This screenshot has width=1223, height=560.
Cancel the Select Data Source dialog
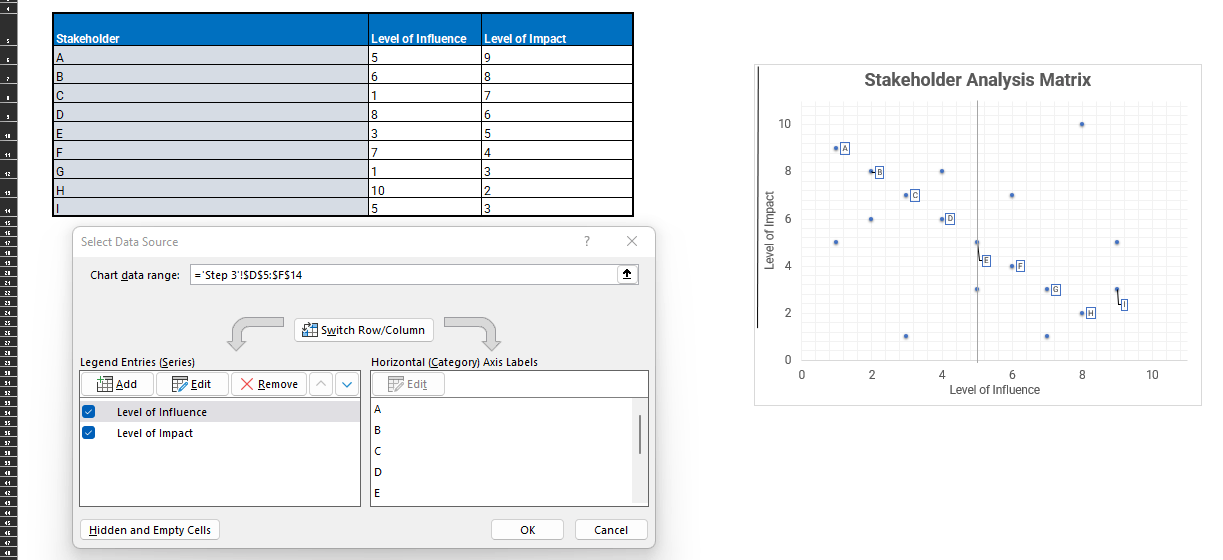[x=611, y=530]
